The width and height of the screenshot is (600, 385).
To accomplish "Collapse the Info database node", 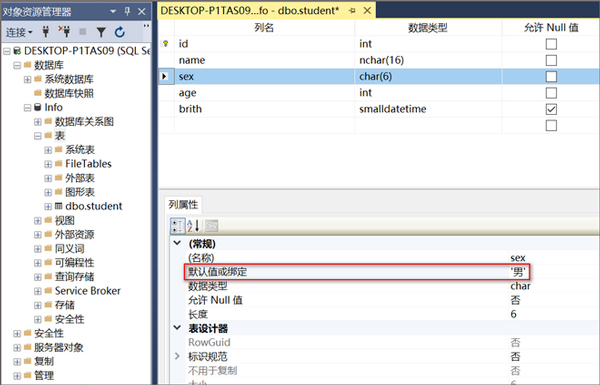I will [x=27, y=108].
